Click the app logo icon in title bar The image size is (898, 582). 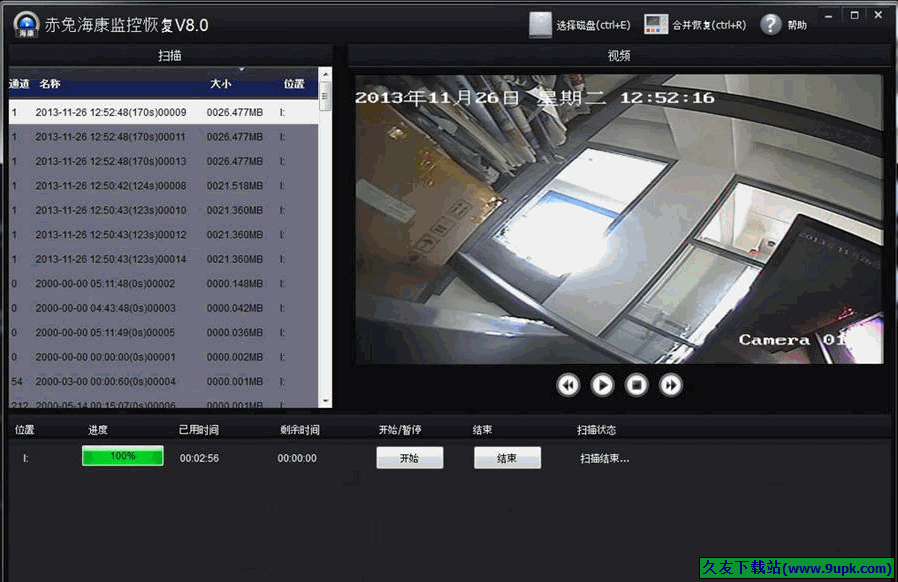click(x=26, y=25)
